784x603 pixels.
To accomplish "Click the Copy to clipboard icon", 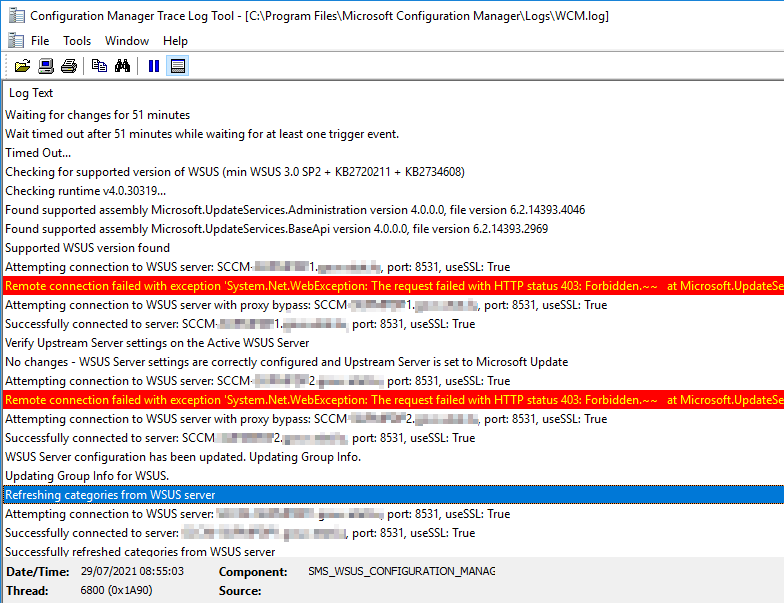I will pyautogui.click(x=99, y=66).
